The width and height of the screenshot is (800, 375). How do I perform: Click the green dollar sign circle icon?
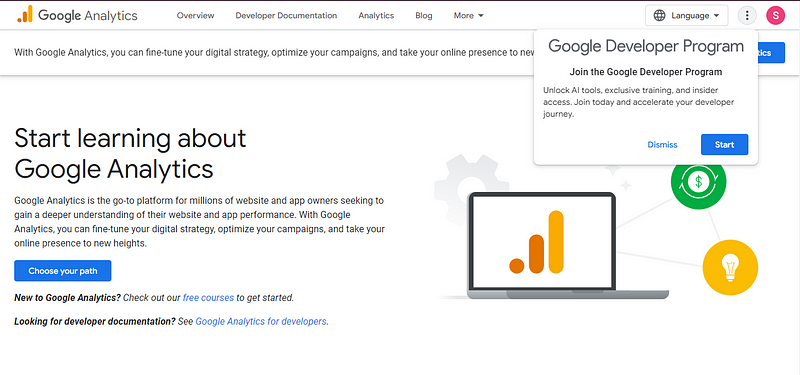click(698, 181)
